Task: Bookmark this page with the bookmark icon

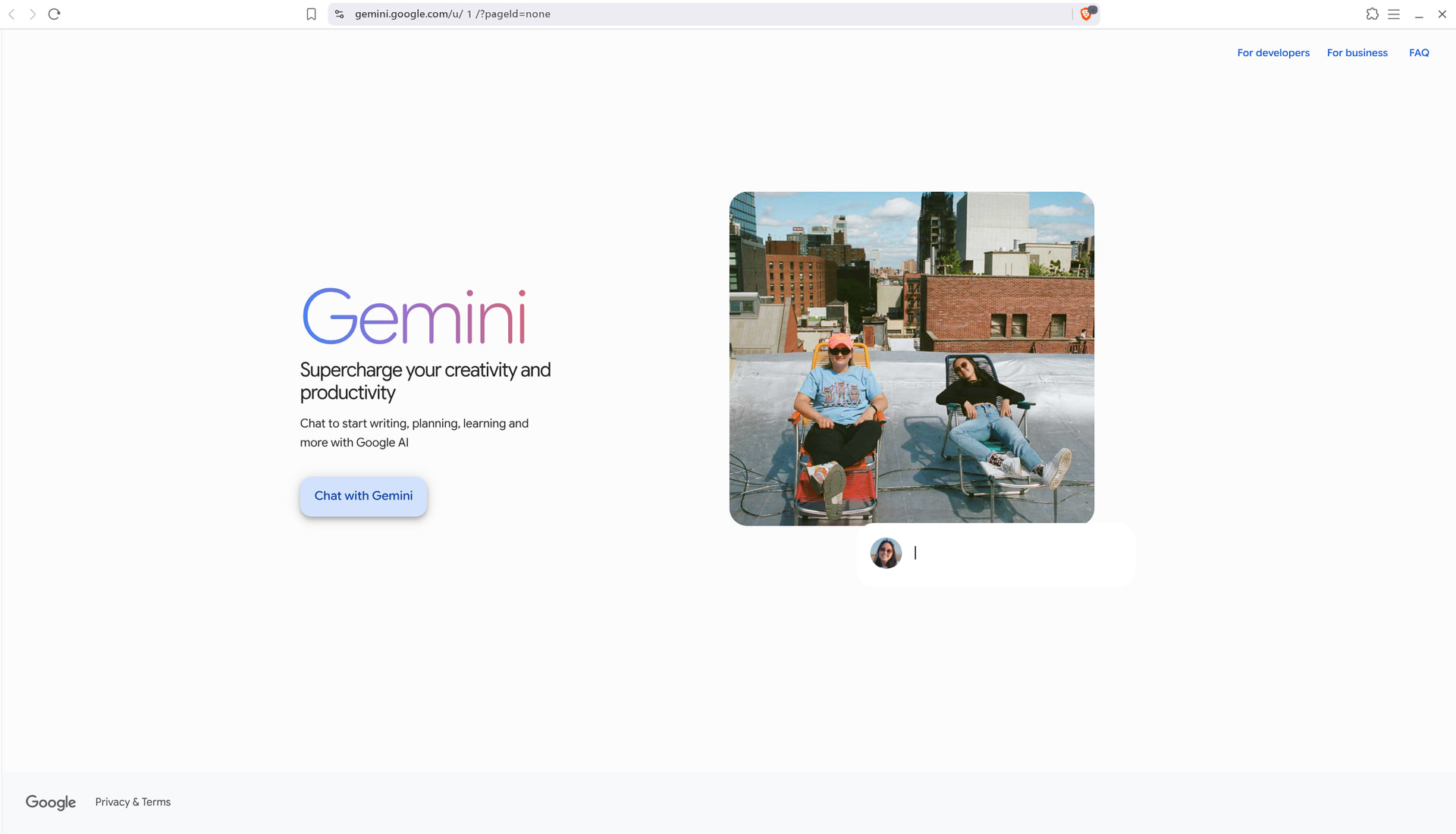Action: tap(311, 14)
